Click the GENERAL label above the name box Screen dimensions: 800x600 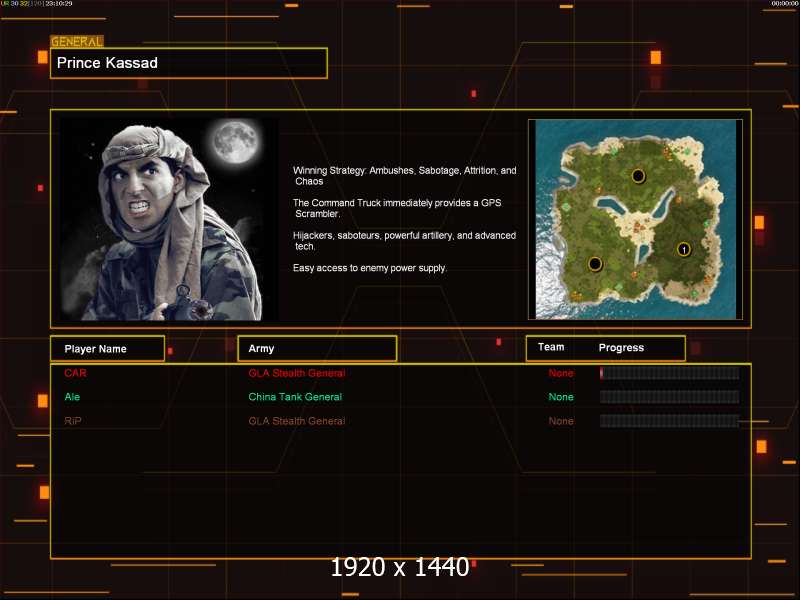click(x=77, y=41)
